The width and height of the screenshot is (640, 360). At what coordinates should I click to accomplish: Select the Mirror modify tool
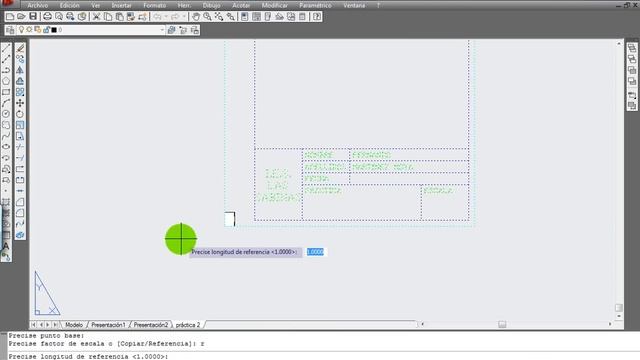20,70
